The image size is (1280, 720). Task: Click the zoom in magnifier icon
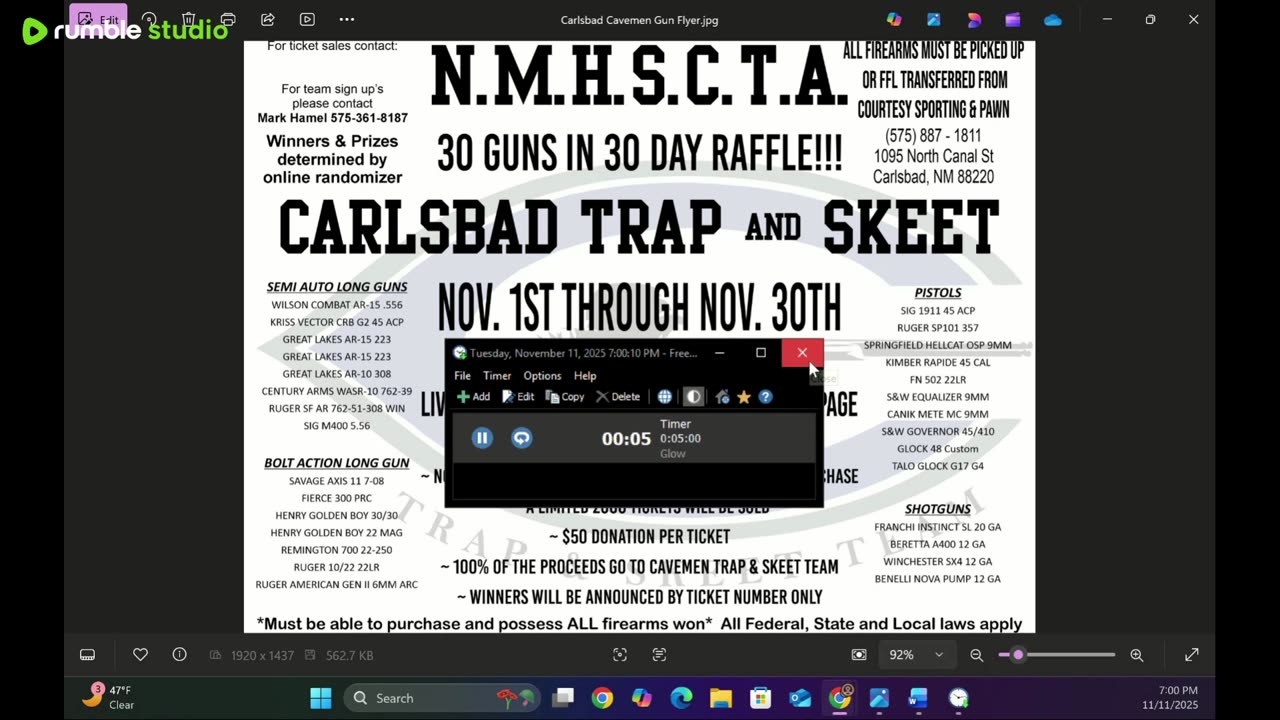[x=1137, y=655]
